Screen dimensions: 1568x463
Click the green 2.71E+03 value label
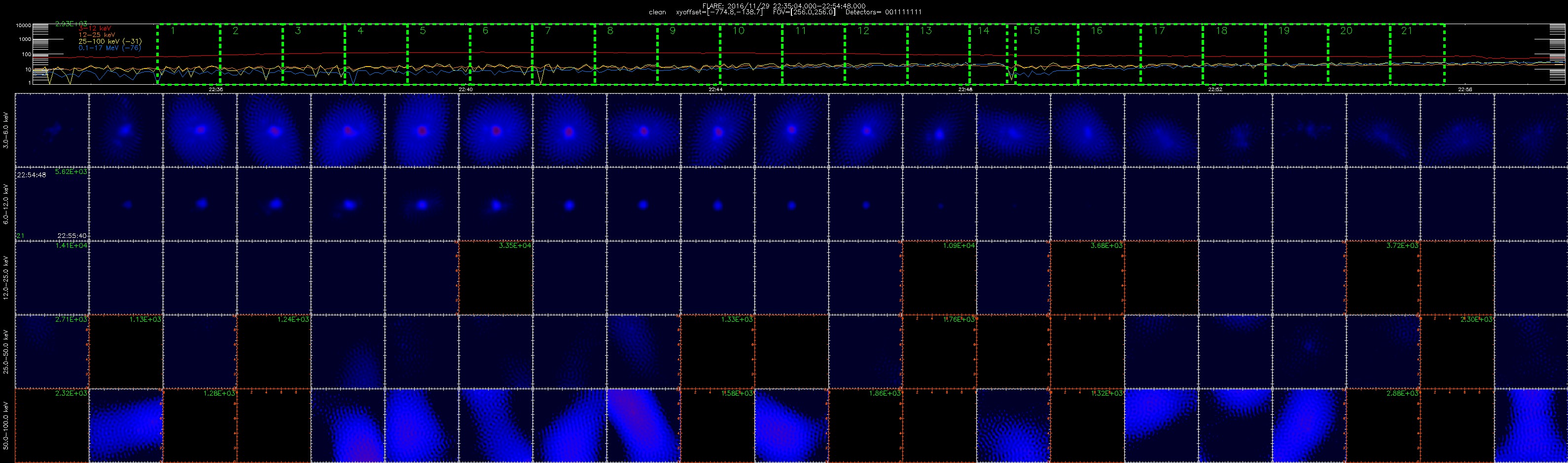click(x=71, y=319)
